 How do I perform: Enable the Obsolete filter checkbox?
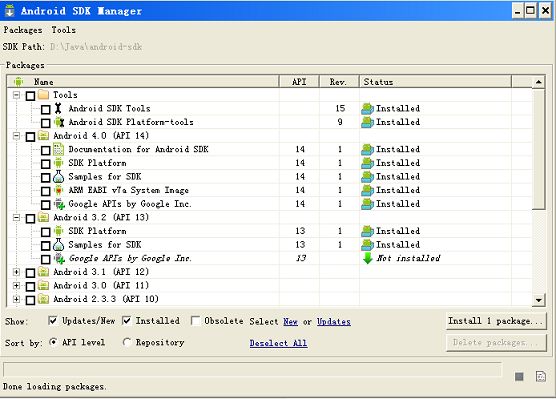[x=195, y=321]
